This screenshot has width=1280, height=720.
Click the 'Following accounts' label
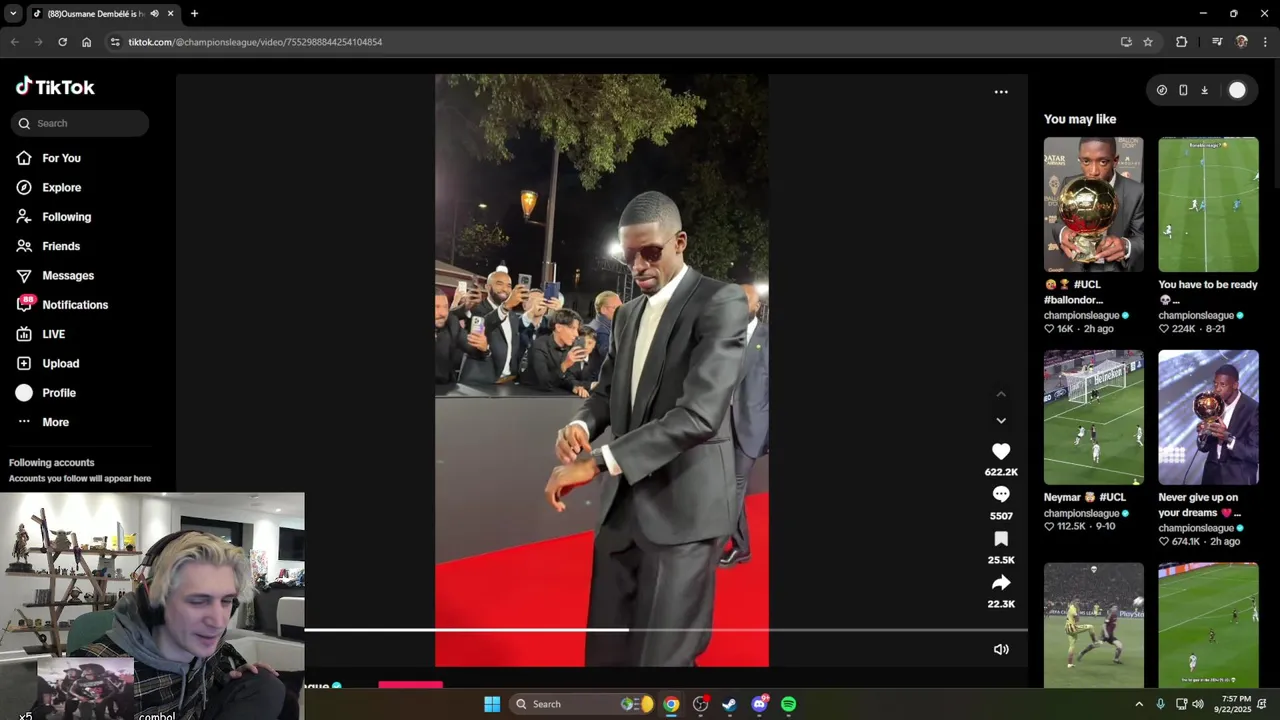[x=52, y=462]
